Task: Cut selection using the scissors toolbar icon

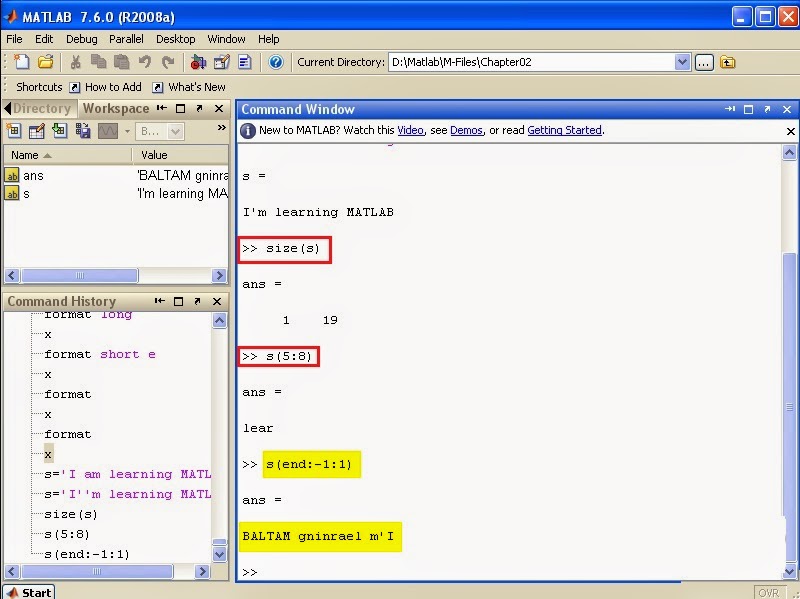Action: pos(75,62)
